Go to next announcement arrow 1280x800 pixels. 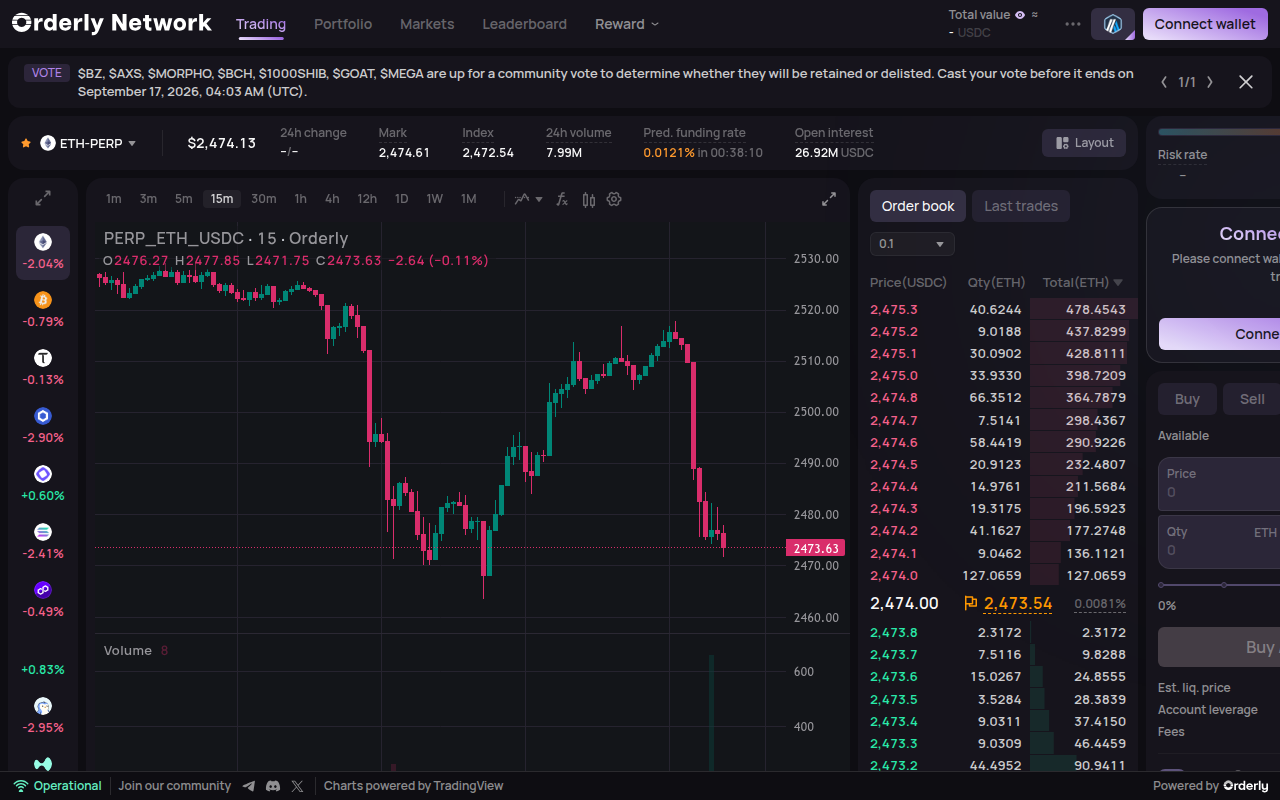1210,82
